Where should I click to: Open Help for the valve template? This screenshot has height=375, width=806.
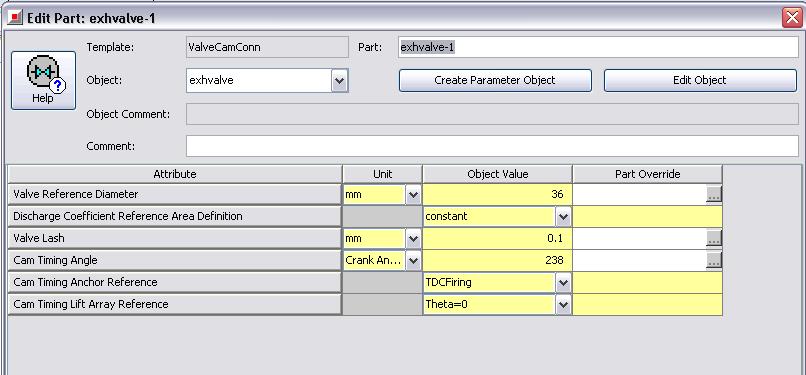(43, 80)
